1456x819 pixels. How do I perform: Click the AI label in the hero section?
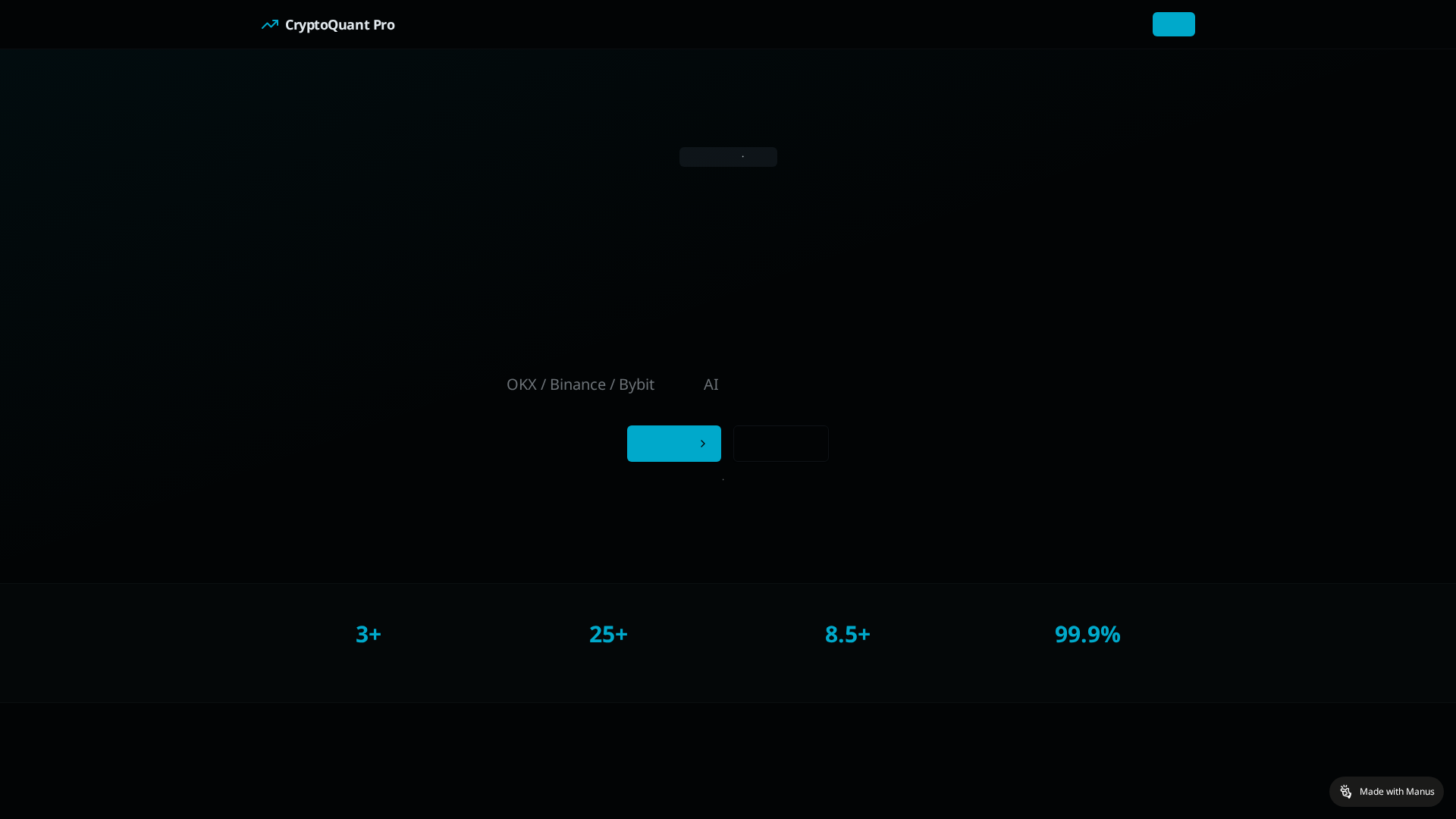pos(711,384)
